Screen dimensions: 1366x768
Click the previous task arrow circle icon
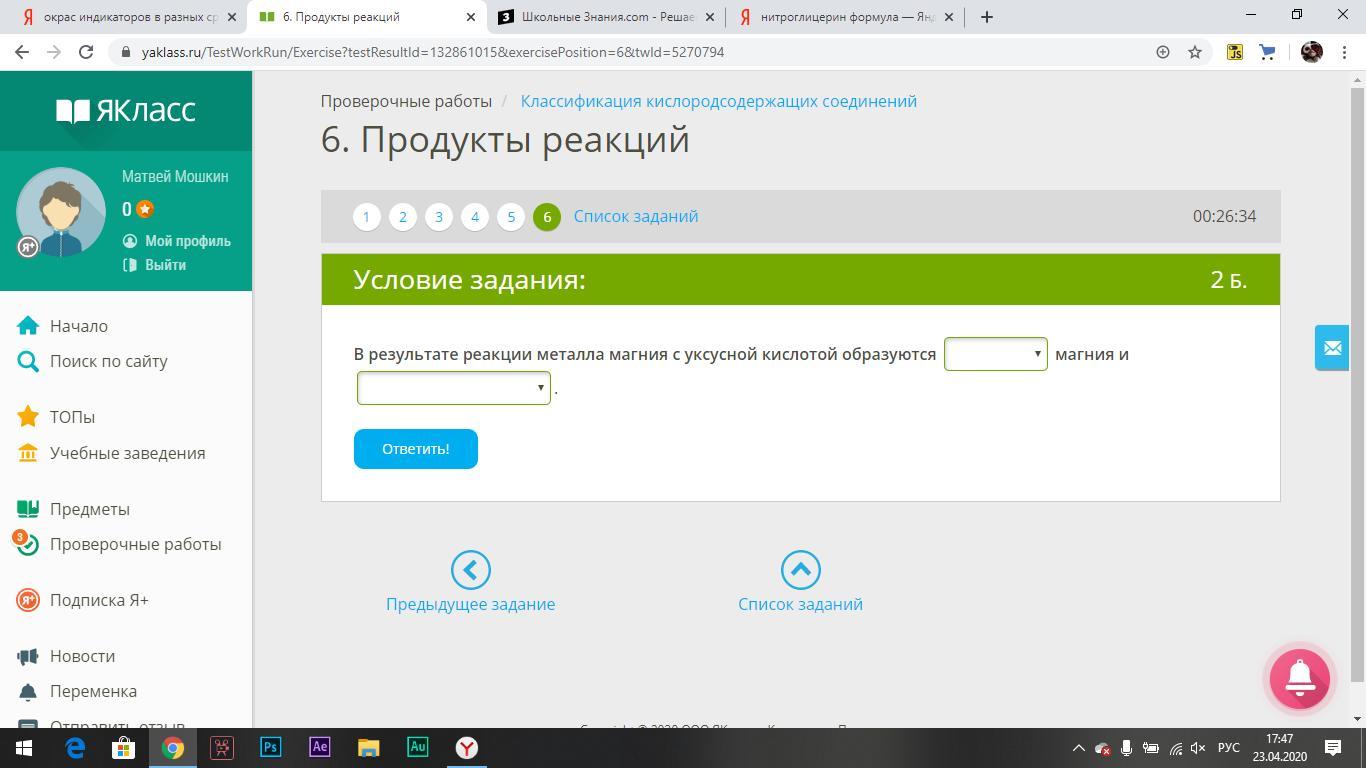pyautogui.click(x=470, y=570)
